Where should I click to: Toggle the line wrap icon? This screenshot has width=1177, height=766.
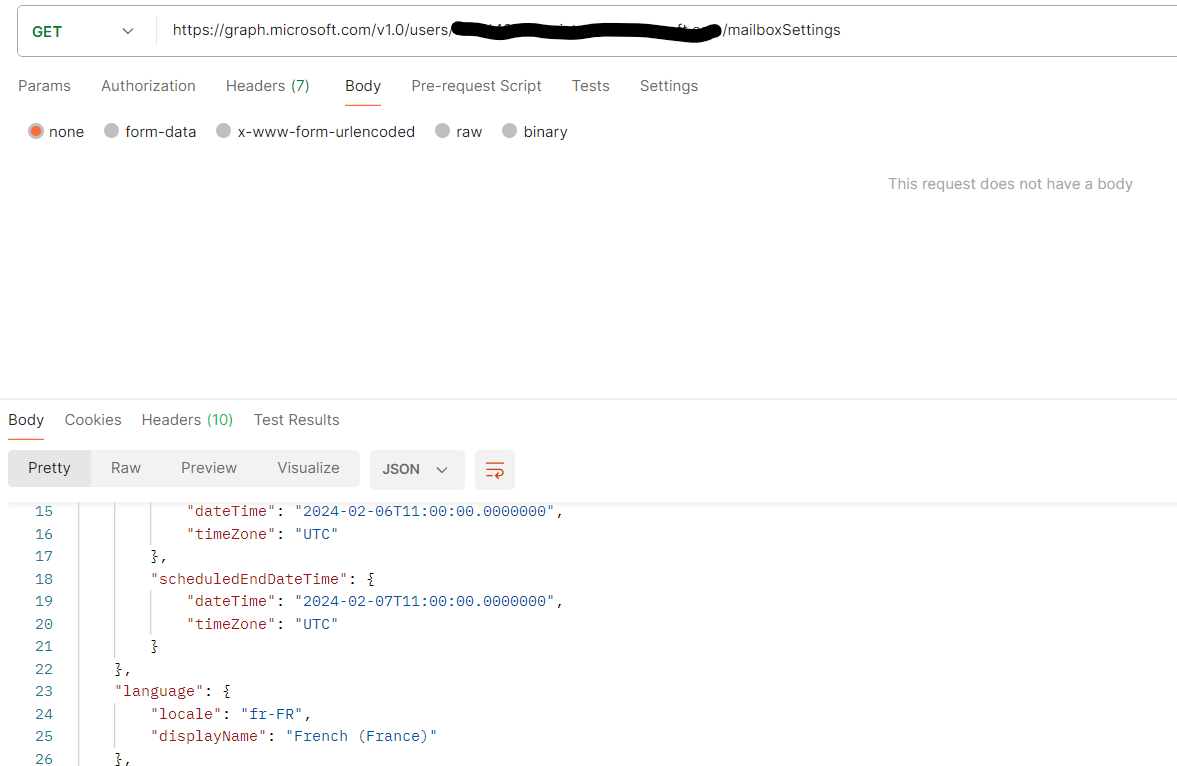(495, 470)
